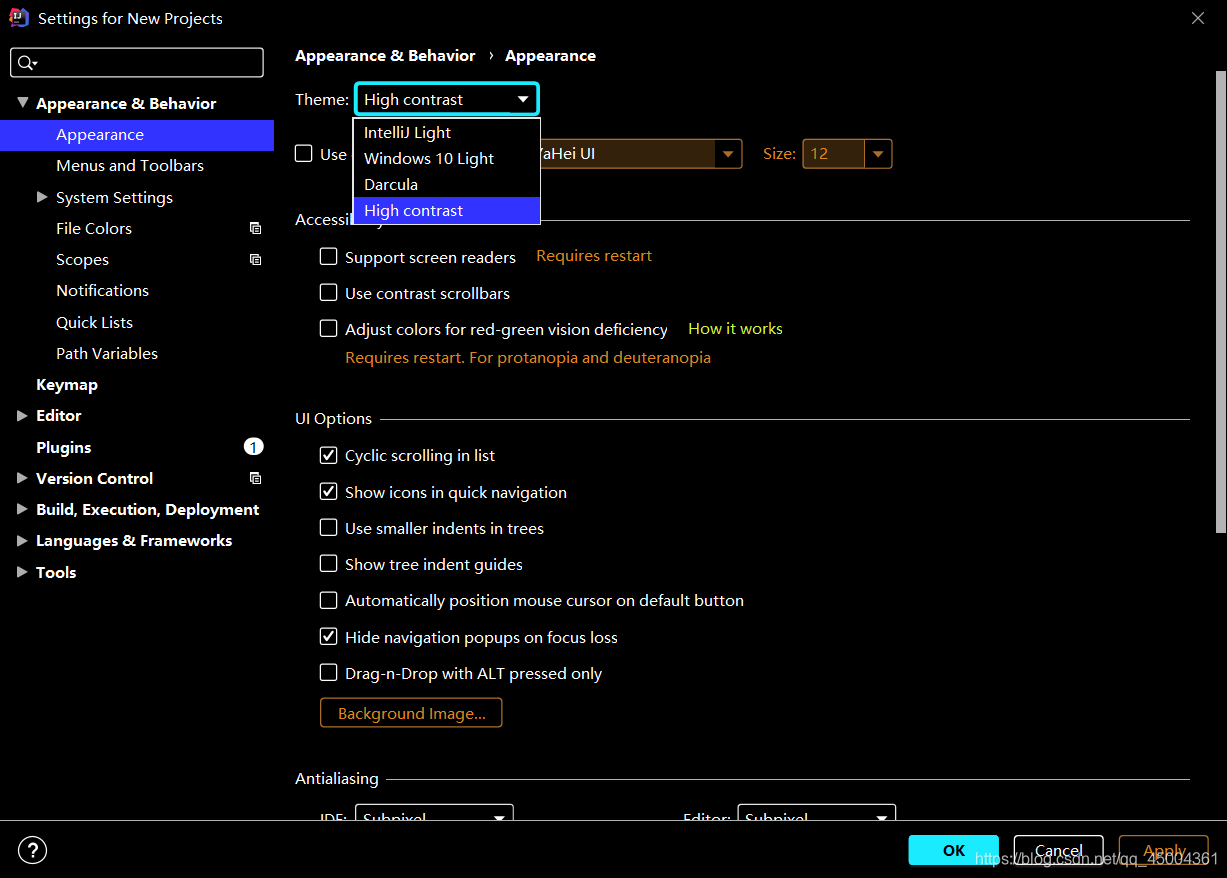
Task: Click the Apply button
Action: pyautogui.click(x=1164, y=850)
